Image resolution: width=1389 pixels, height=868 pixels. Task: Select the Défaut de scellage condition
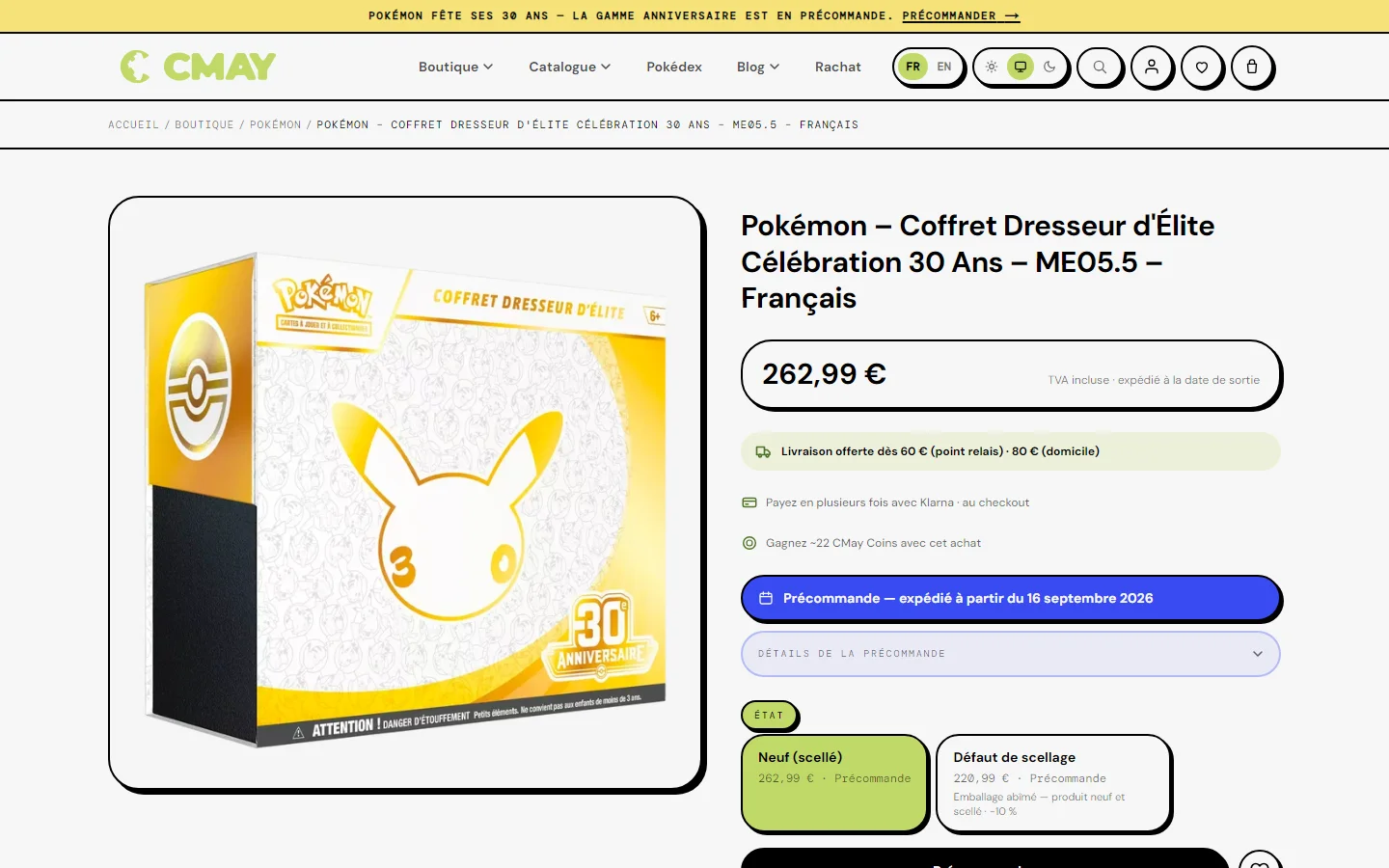[x=1053, y=782]
